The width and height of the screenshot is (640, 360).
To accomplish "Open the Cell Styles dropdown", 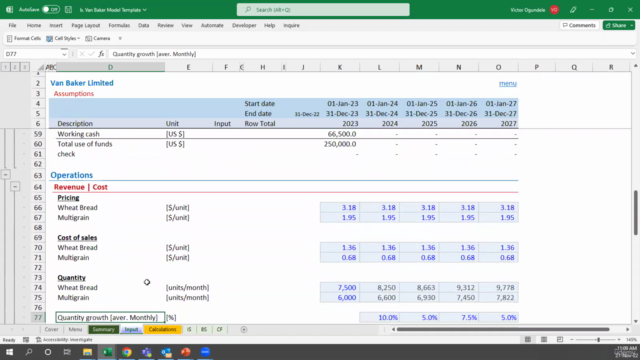I will (63, 38).
